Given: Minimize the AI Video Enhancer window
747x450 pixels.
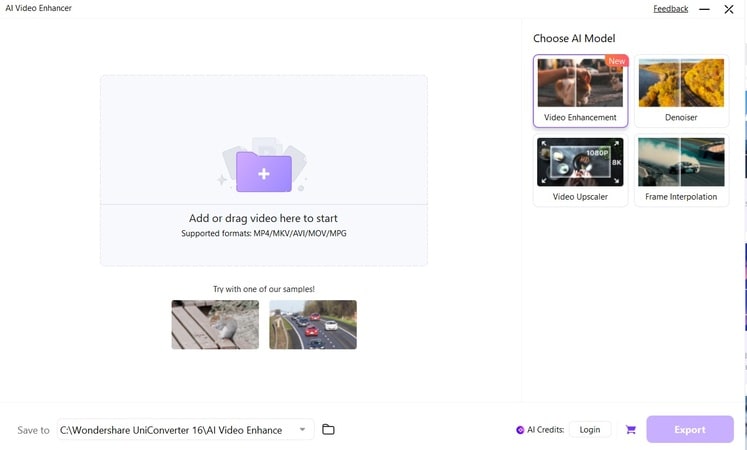Looking at the screenshot, I should tap(705, 9).
